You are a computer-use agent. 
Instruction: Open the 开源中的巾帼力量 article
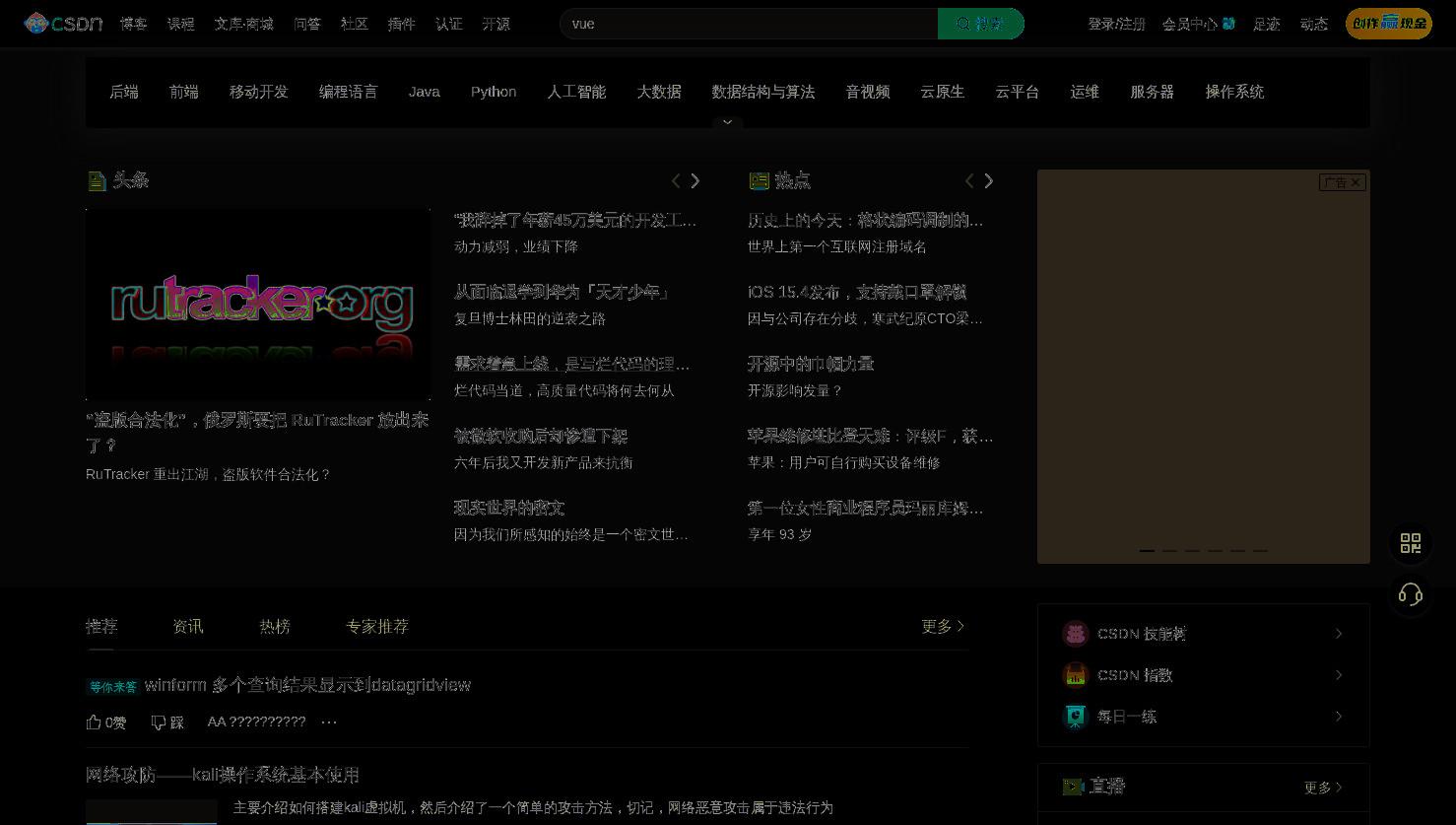coord(811,365)
